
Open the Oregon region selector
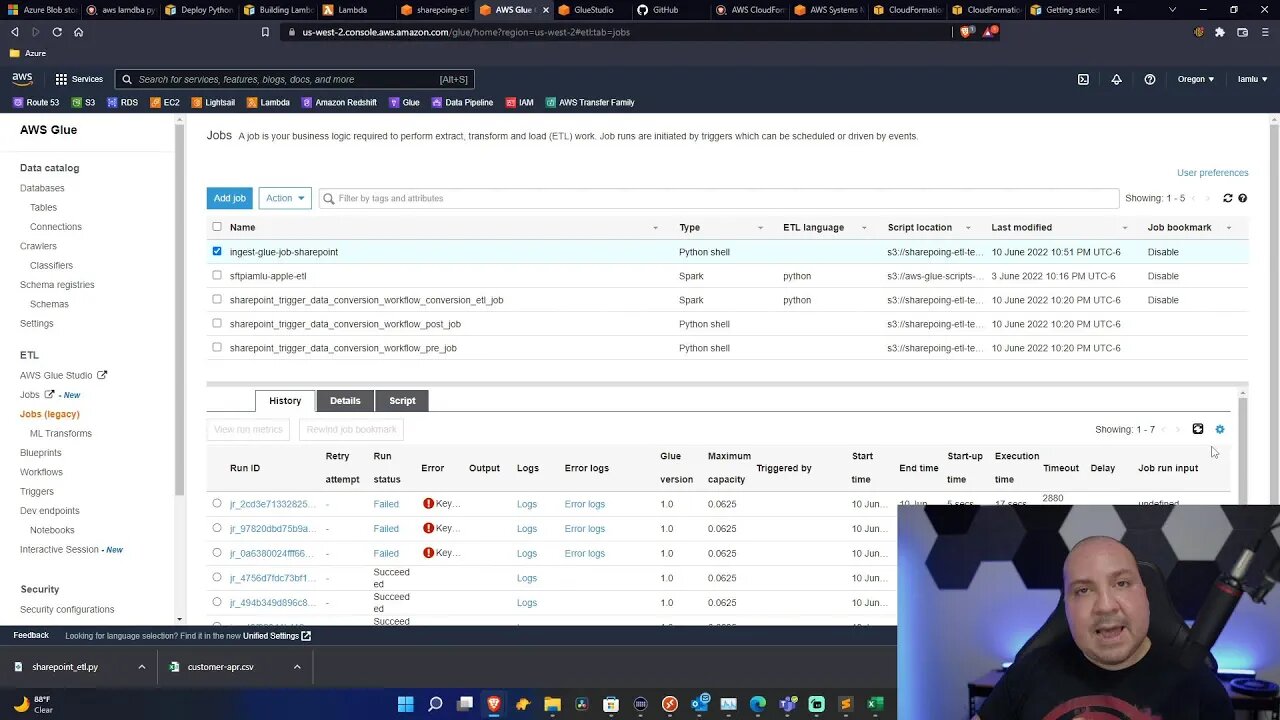(1196, 79)
